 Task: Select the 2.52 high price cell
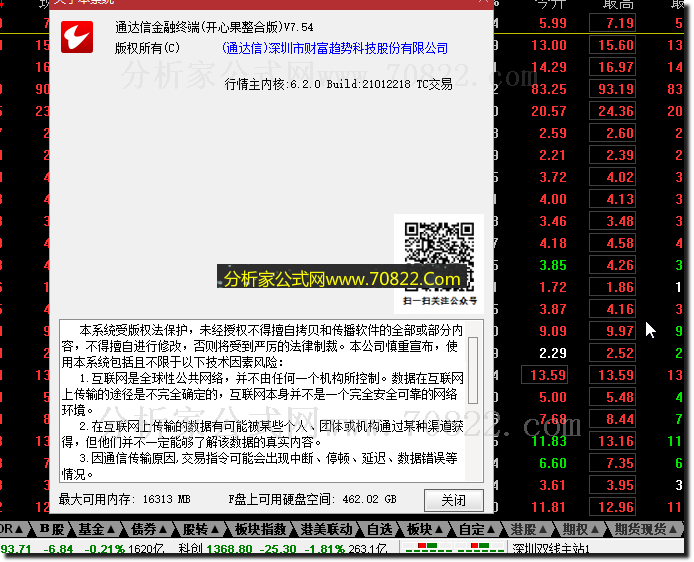[x=613, y=353]
